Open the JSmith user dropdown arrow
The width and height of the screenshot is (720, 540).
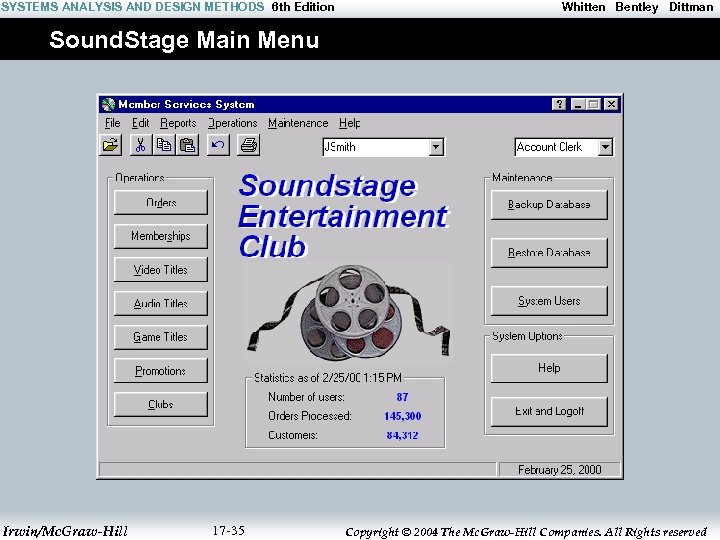click(436, 147)
